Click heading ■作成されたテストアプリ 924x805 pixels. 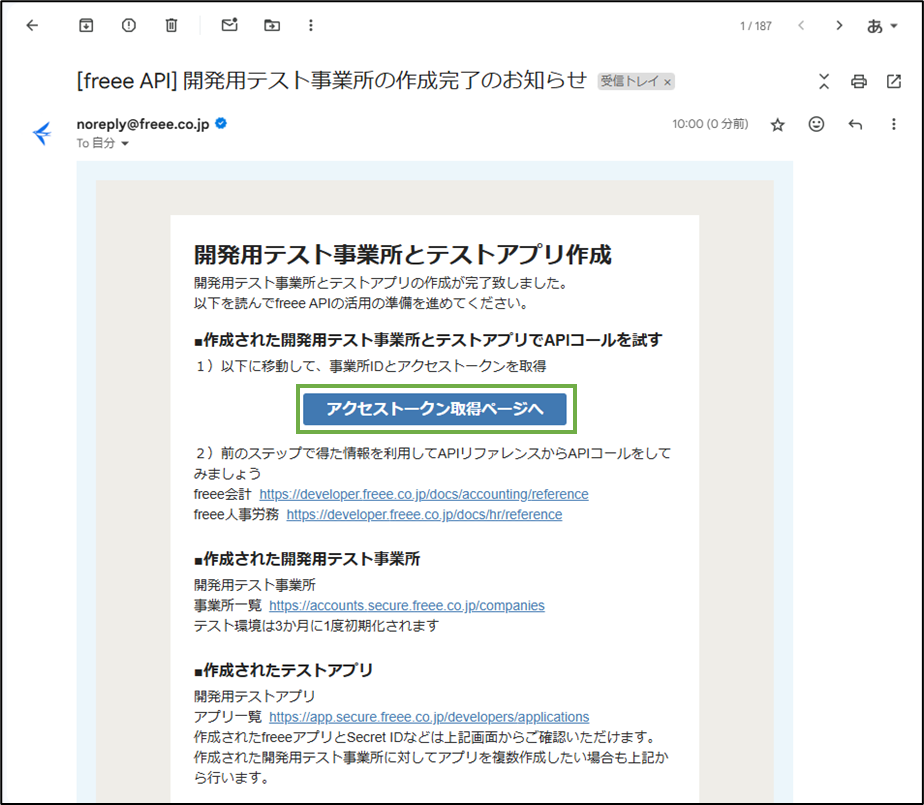point(283,671)
